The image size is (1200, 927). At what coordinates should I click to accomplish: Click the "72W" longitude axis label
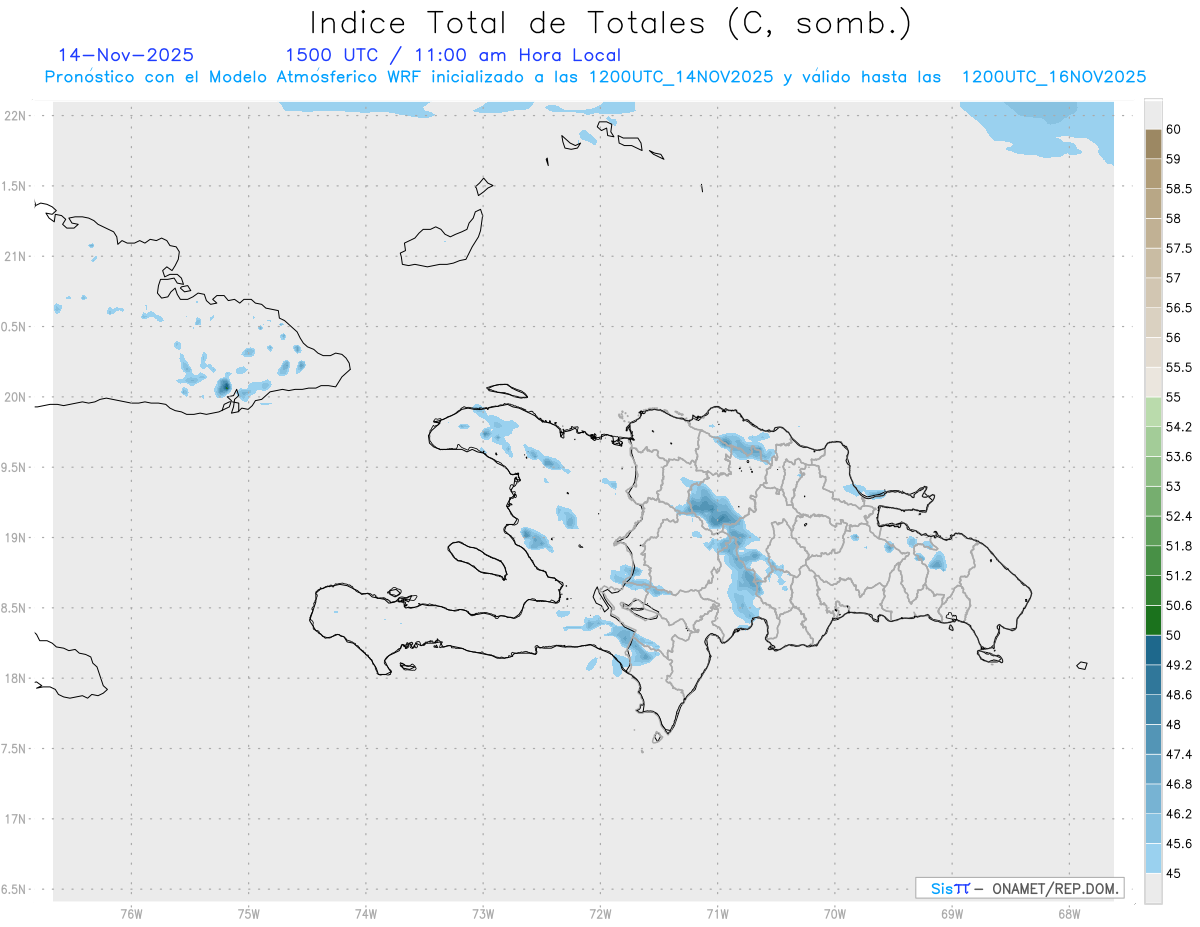pyautogui.click(x=600, y=914)
